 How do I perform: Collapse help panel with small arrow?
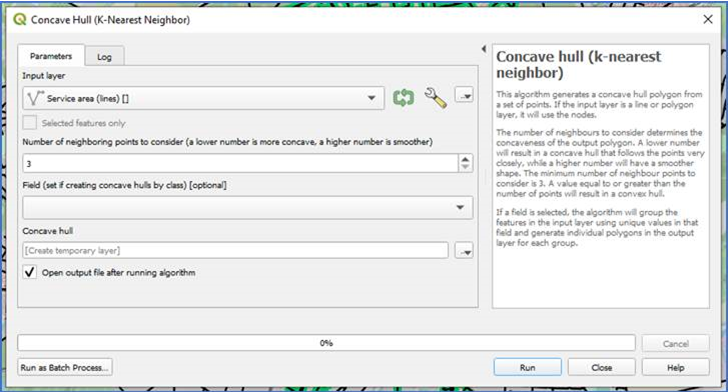click(484, 48)
